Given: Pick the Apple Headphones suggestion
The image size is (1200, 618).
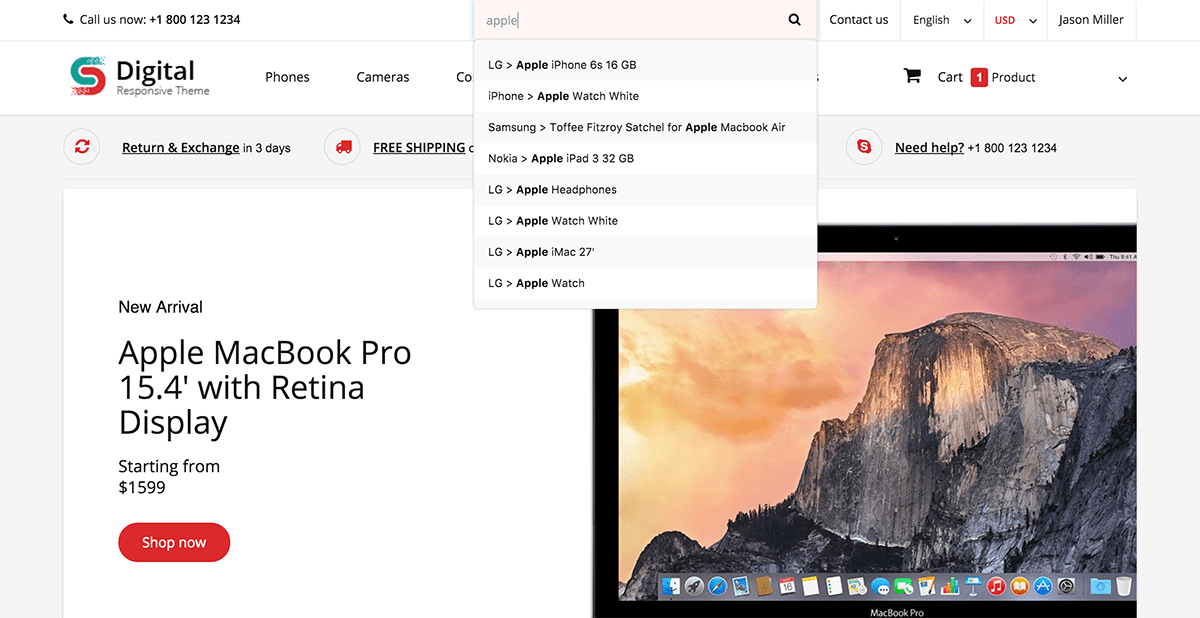Looking at the screenshot, I should pos(552,190).
